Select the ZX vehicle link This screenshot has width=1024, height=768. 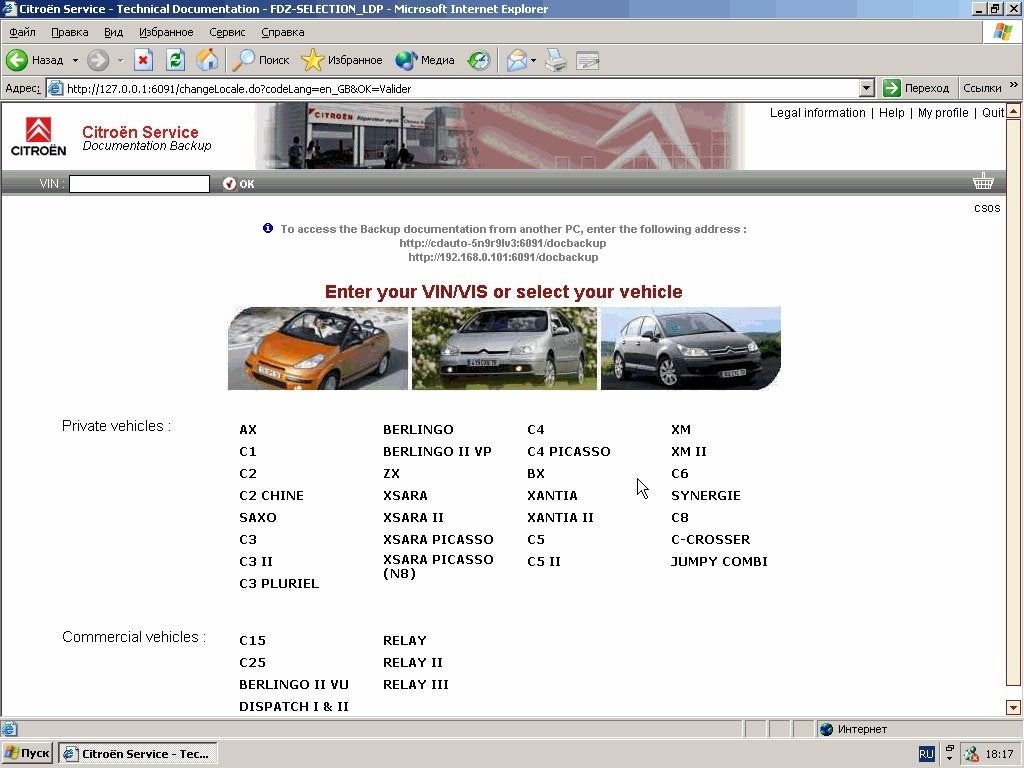(x=391, y=473)
